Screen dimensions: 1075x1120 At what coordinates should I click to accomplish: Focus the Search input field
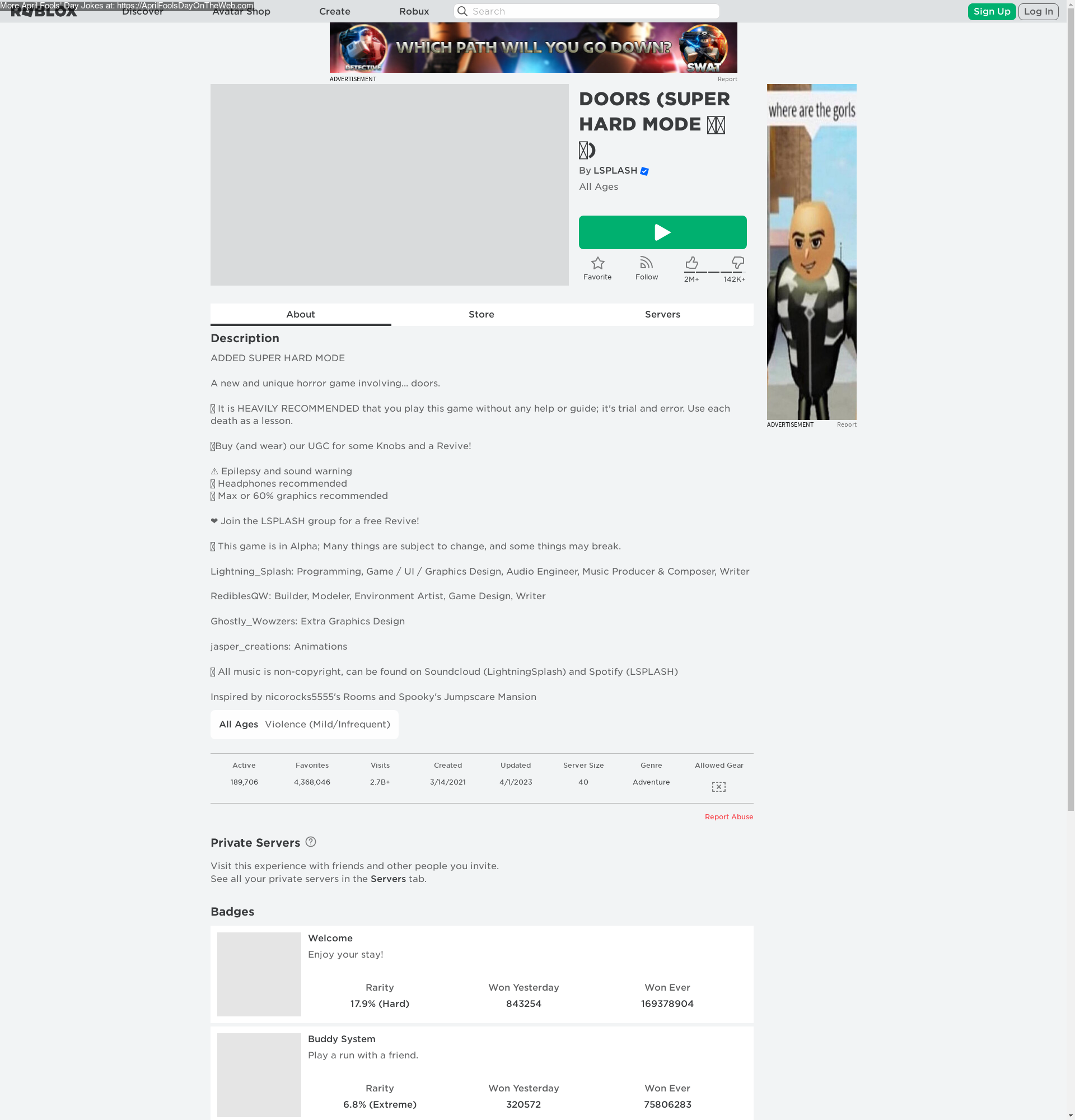pos(587,11)
